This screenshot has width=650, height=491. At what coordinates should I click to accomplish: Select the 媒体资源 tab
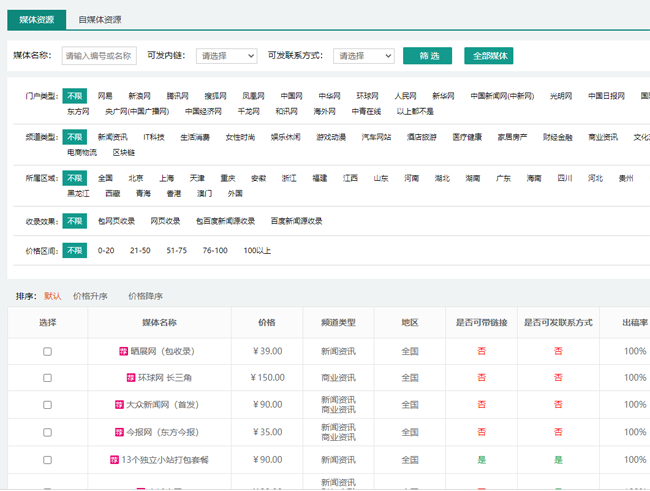37,19
